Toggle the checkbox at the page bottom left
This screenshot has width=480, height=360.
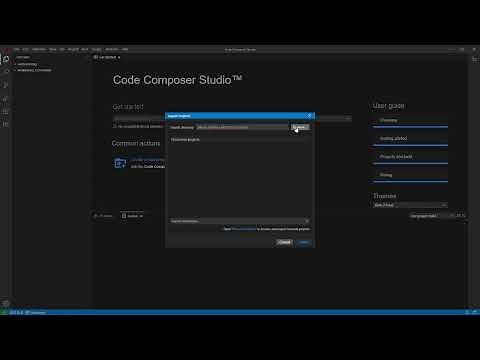point(124,216)
